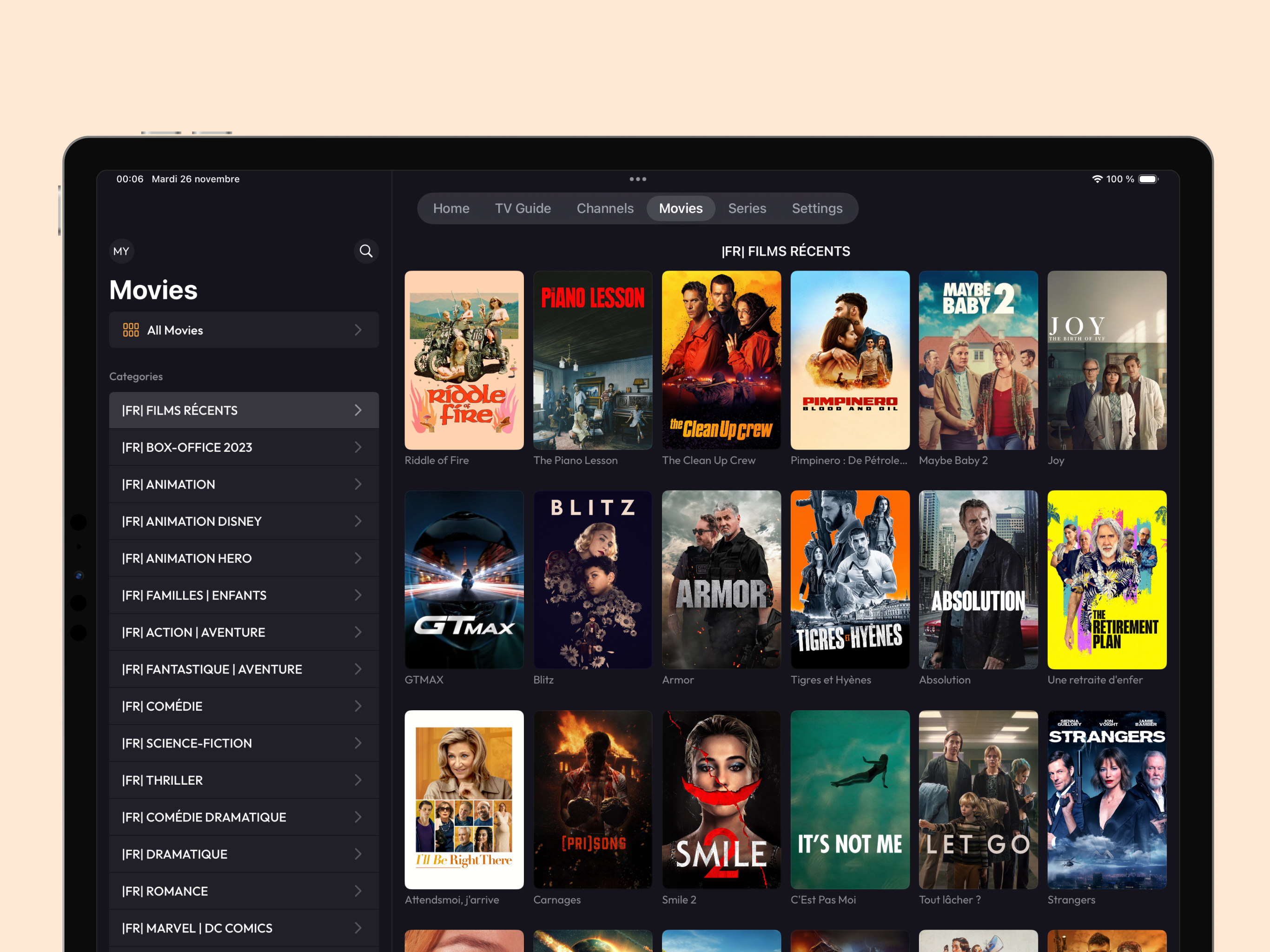Open the |FR| COMÉDIE DRAMATIQUE category

pyautogui.click(x=244, y=817)
